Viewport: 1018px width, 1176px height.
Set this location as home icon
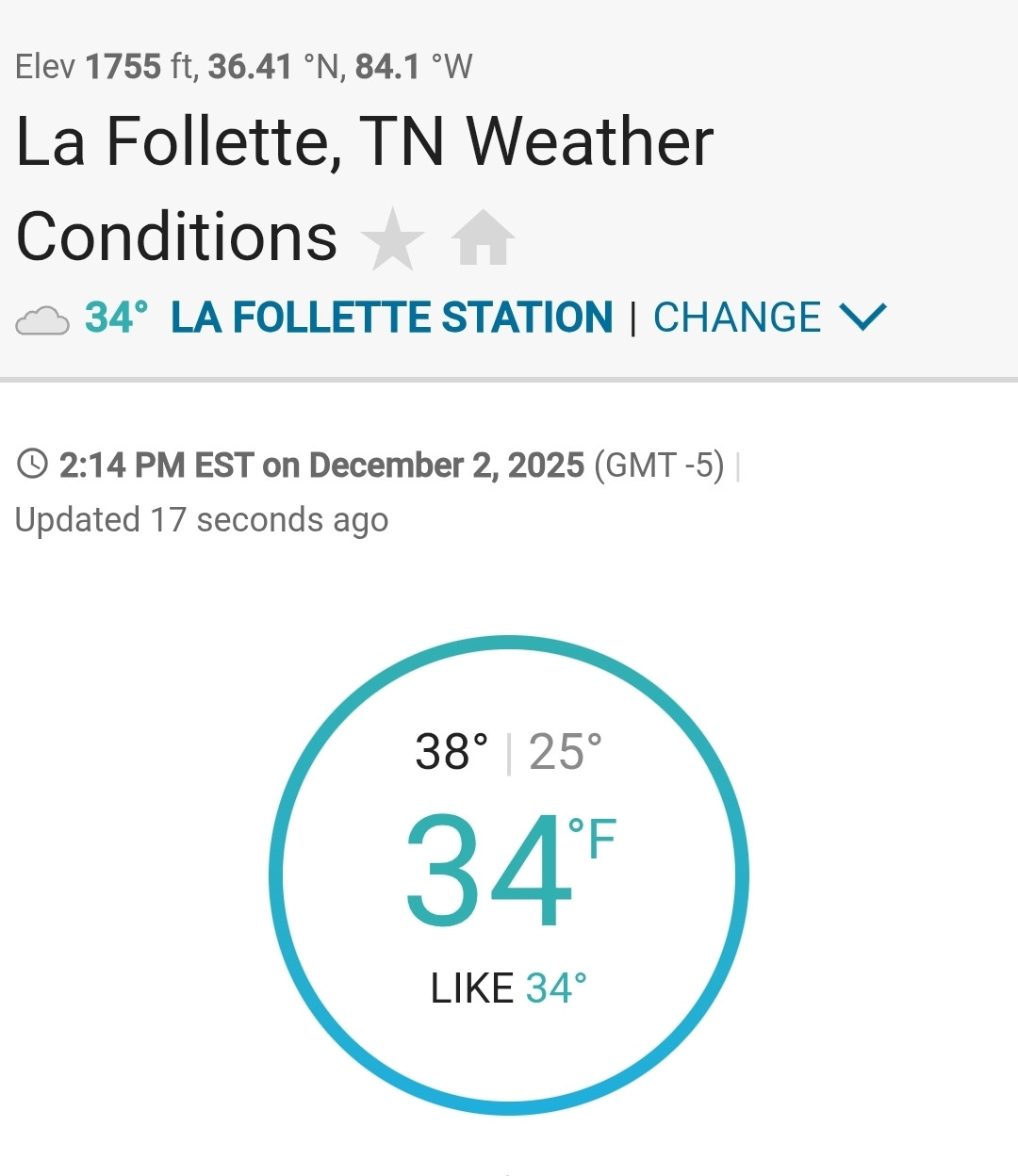(483, 238)
